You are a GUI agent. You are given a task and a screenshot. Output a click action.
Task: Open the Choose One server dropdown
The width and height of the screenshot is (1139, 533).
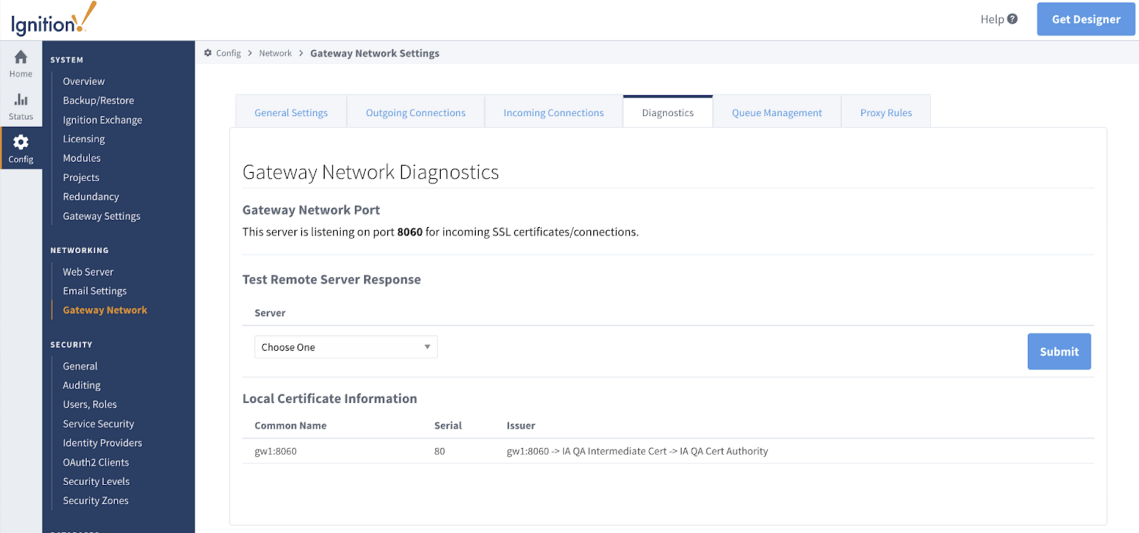(x=346, y=347)
